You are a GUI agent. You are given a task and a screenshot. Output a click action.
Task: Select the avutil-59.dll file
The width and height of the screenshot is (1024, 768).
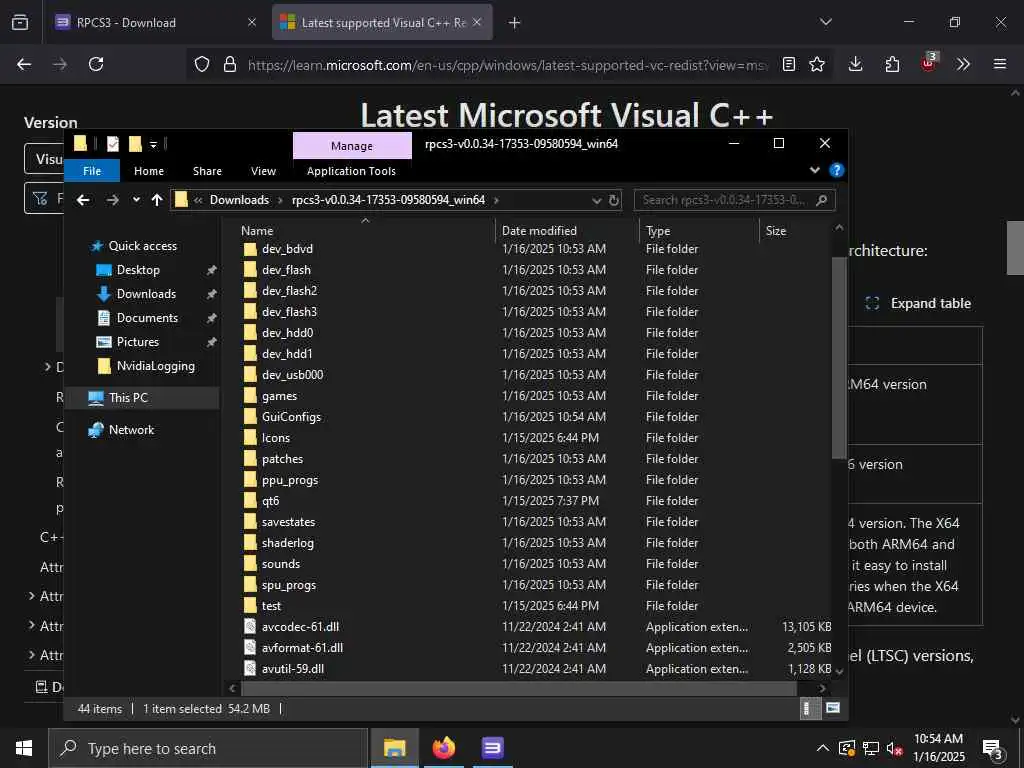click(x=293, y=669)
